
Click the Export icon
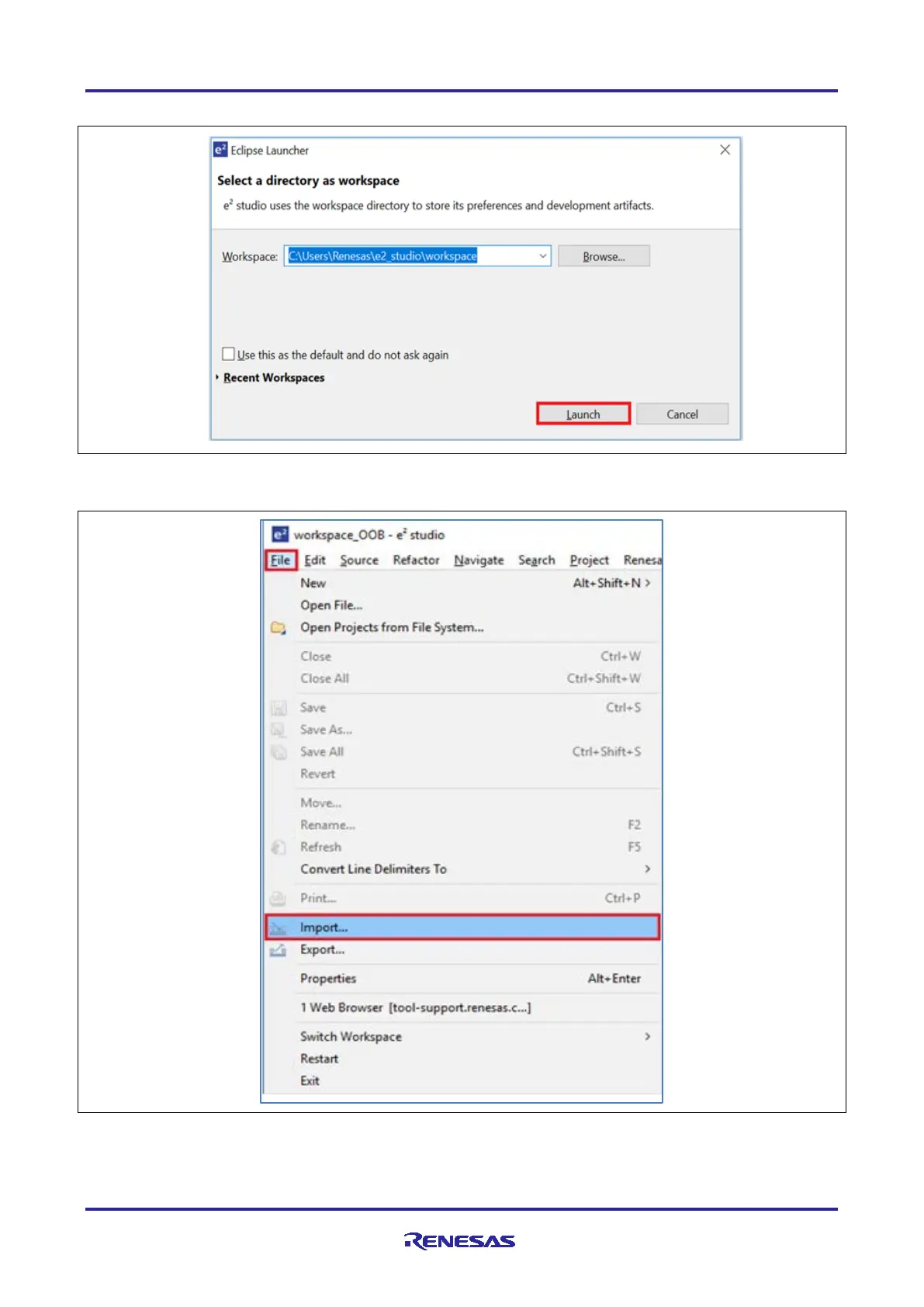point(278,950)
